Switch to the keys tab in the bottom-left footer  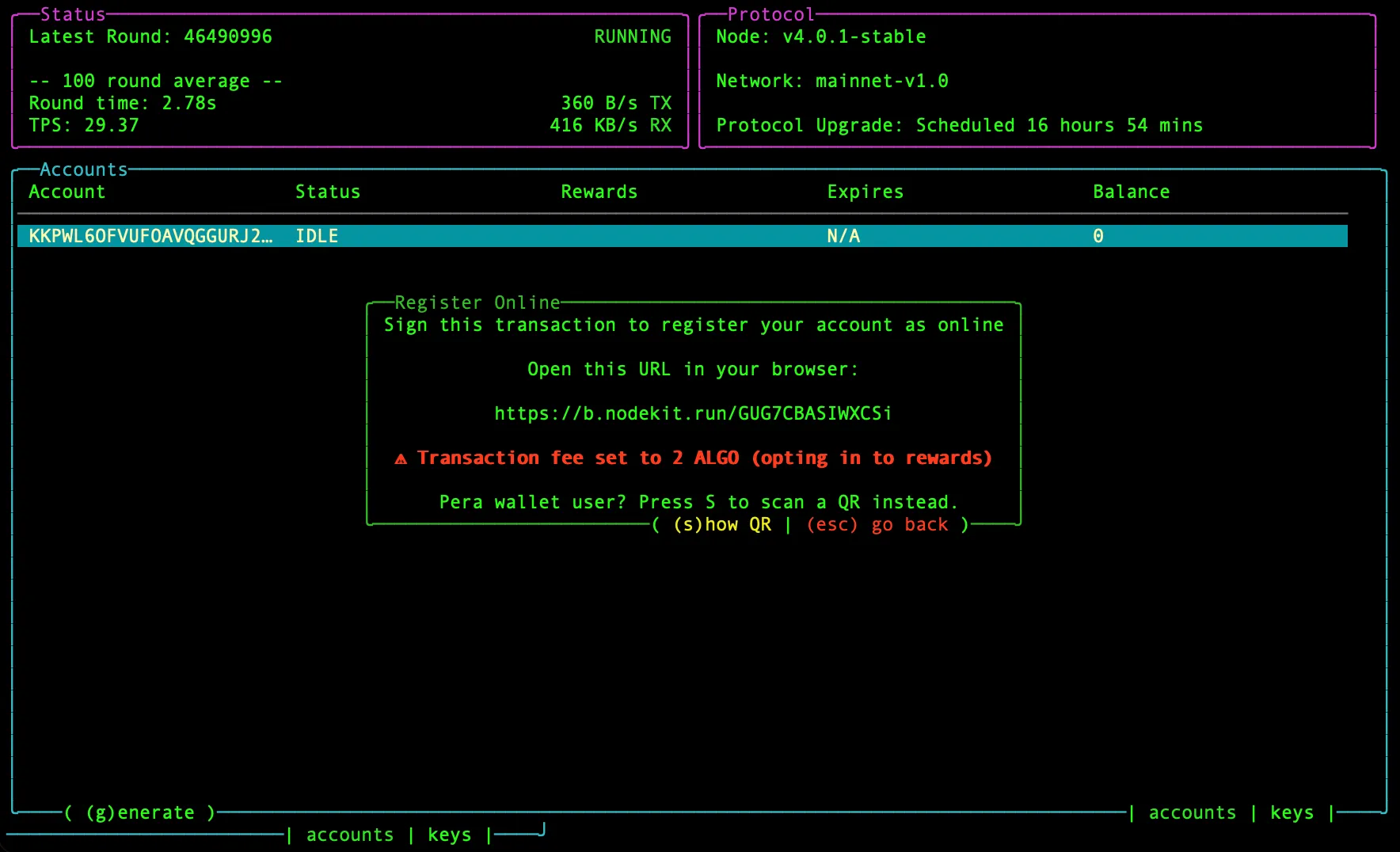(x=449, y=835)
